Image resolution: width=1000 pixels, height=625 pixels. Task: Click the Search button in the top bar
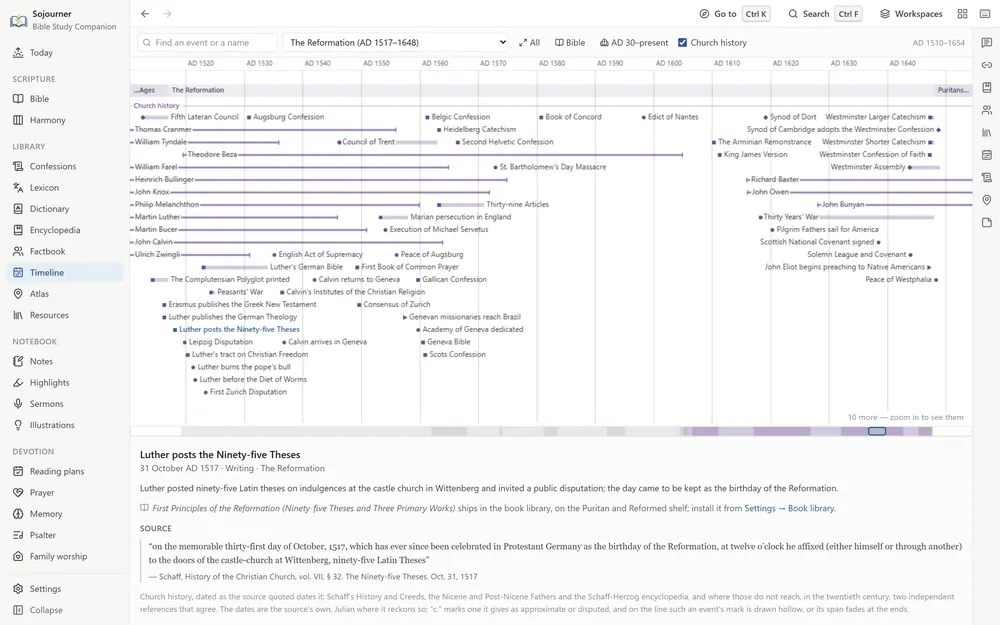pyautogui.click(x=825, y=13)
